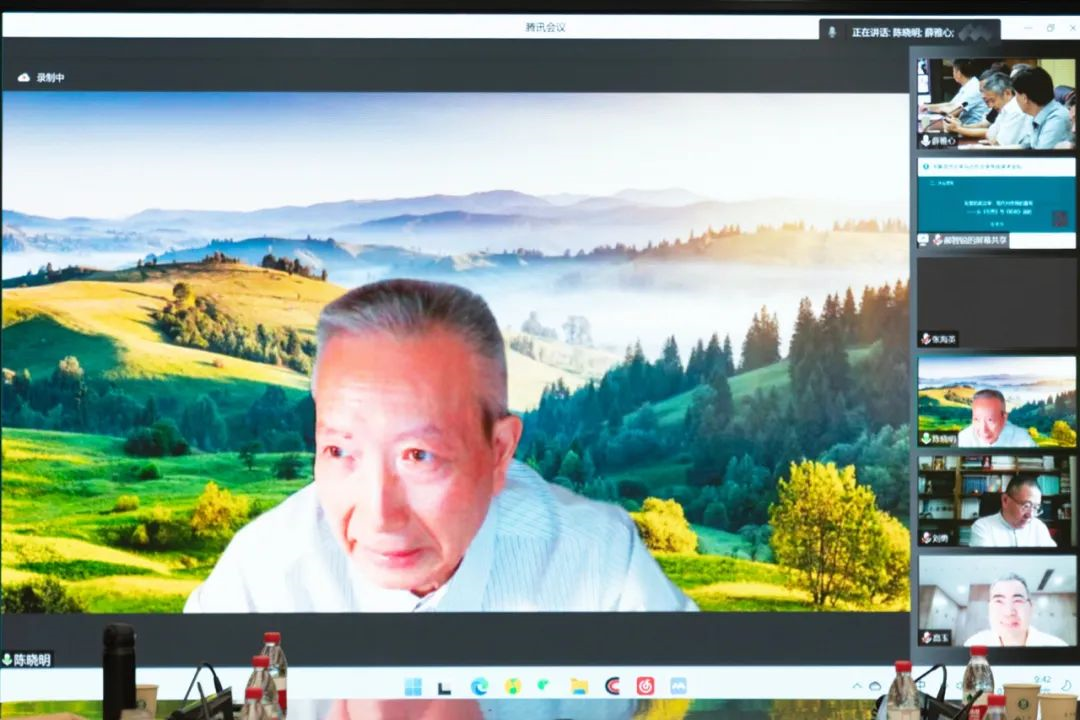
Task: Select the bookshelf-background participant thumbnail
Action: click(x=996, y=501)
